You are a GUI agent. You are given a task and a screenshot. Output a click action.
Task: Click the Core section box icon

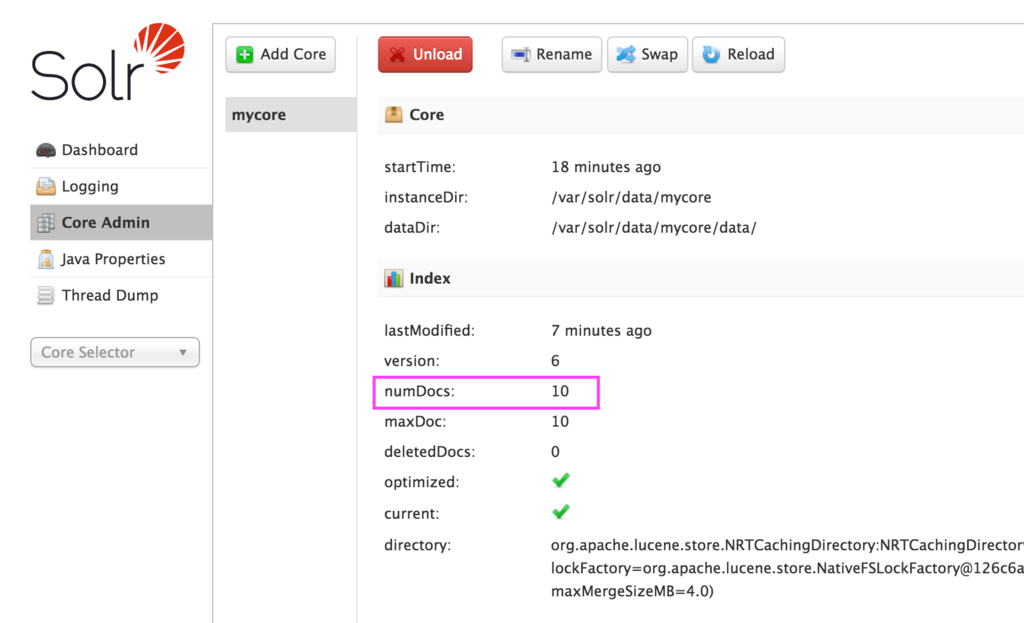point(394,114)
